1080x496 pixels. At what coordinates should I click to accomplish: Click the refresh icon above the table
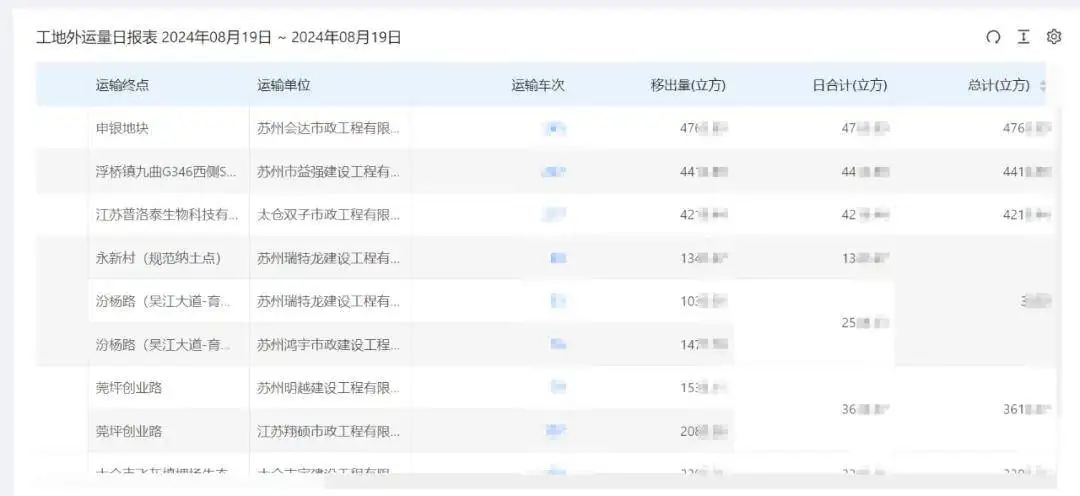(x=993, y=37)
